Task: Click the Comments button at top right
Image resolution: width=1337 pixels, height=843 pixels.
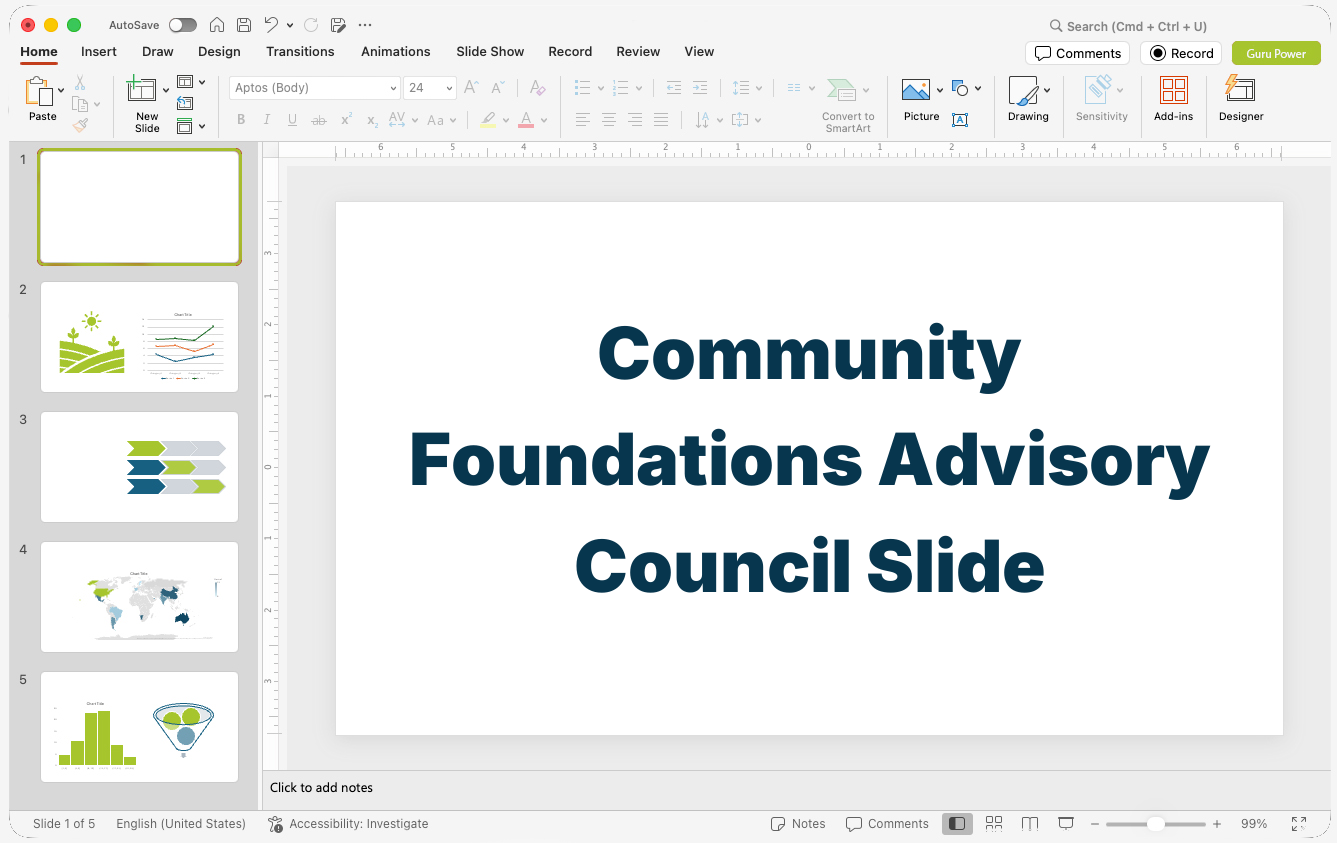Action: 1077,53
